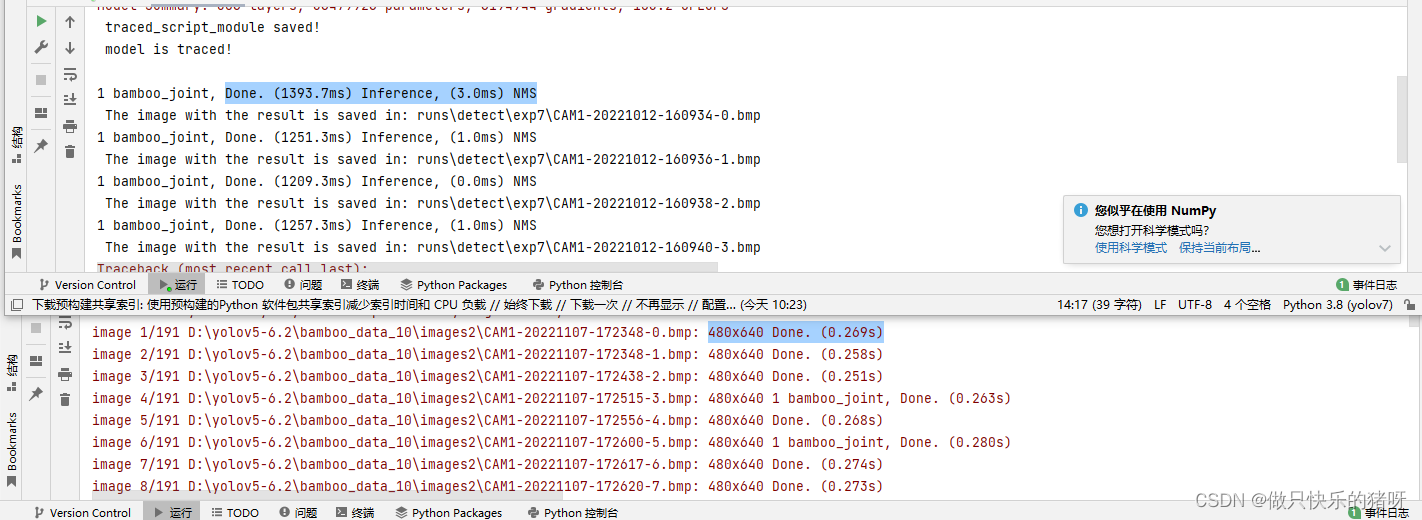Clear all trash icon, upper window
Screen dimensions: 1422x520
70,152
